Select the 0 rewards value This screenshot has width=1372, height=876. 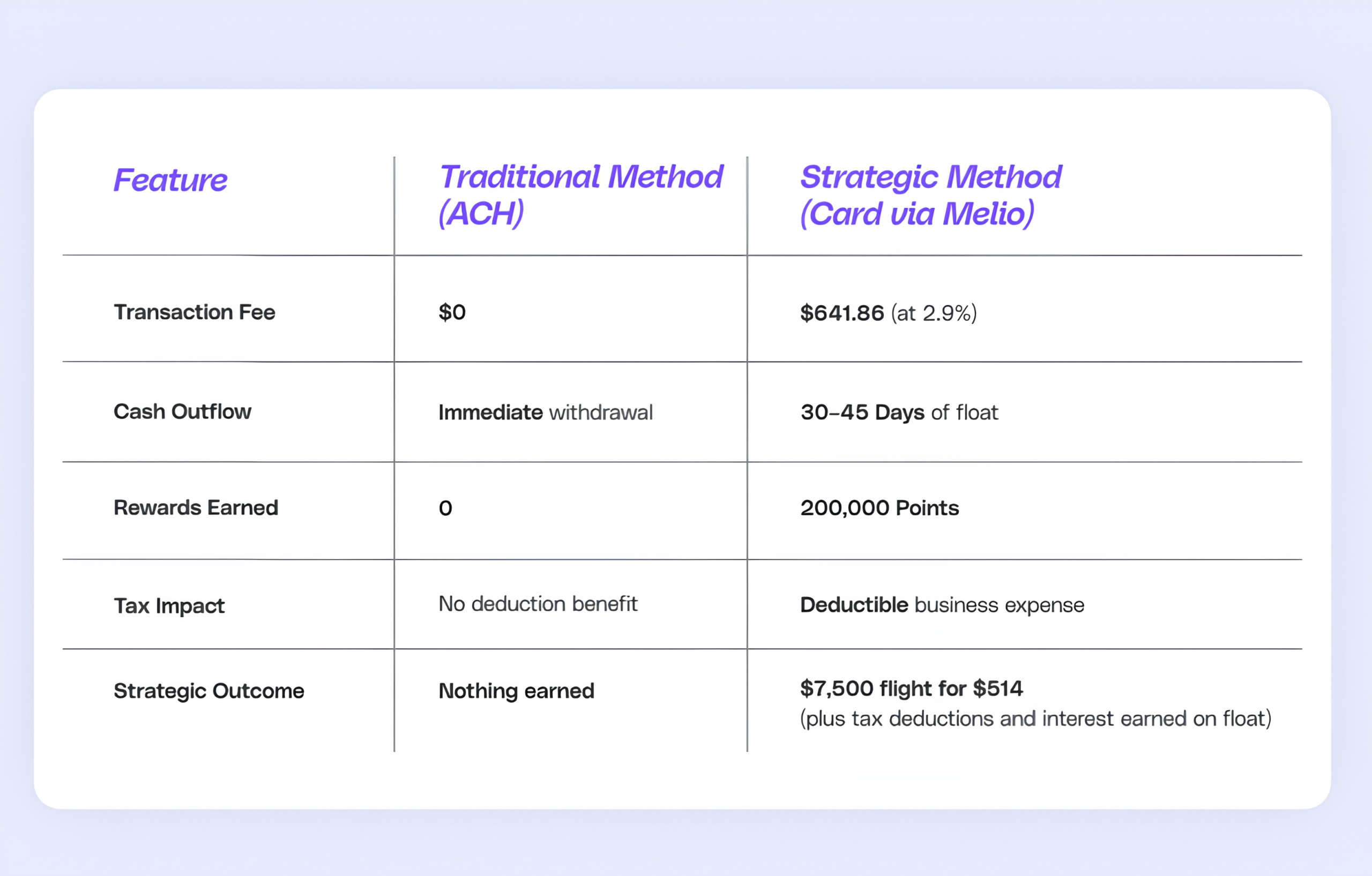445,508
